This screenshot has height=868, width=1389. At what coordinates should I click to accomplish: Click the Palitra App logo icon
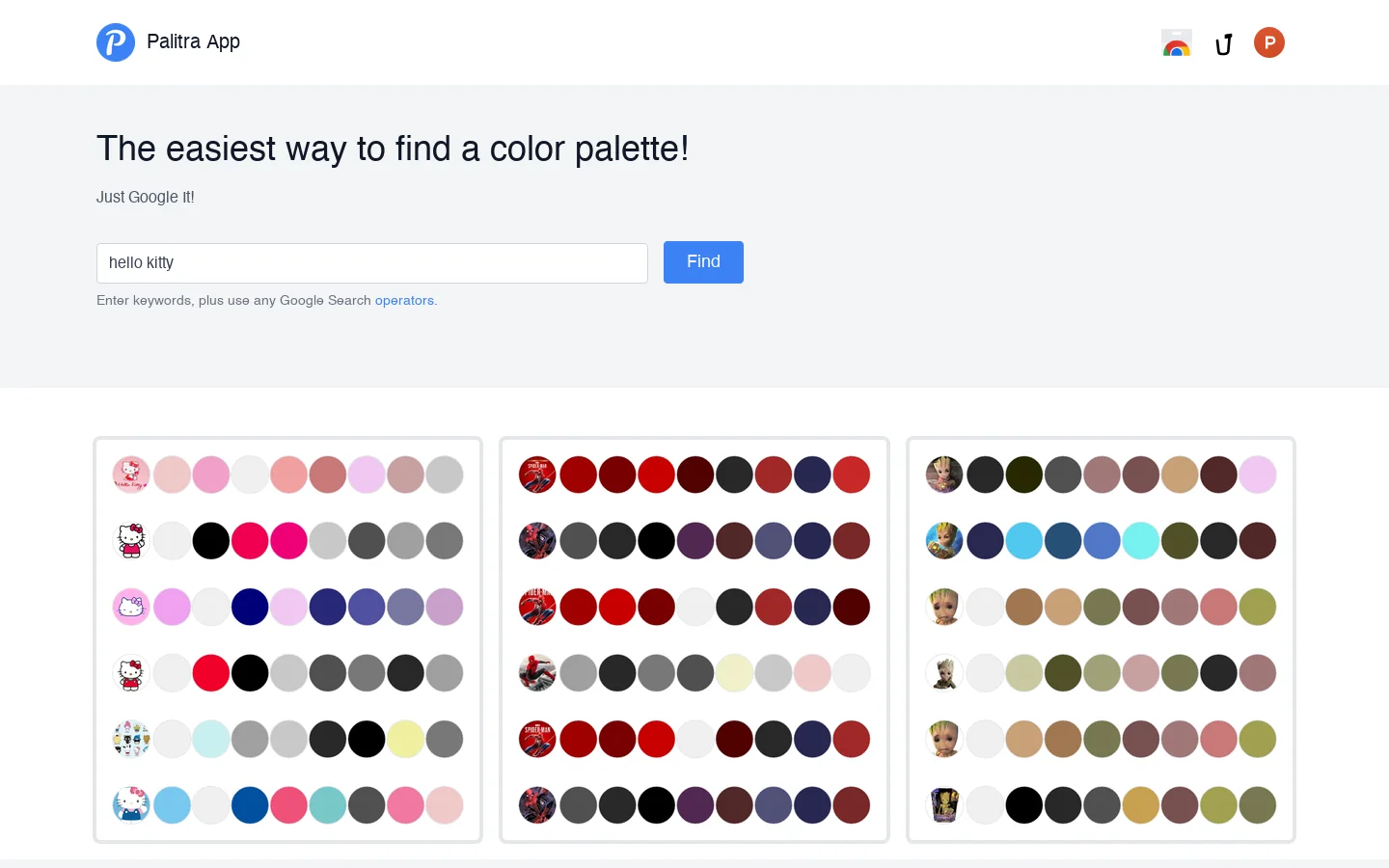pos(116,42)
